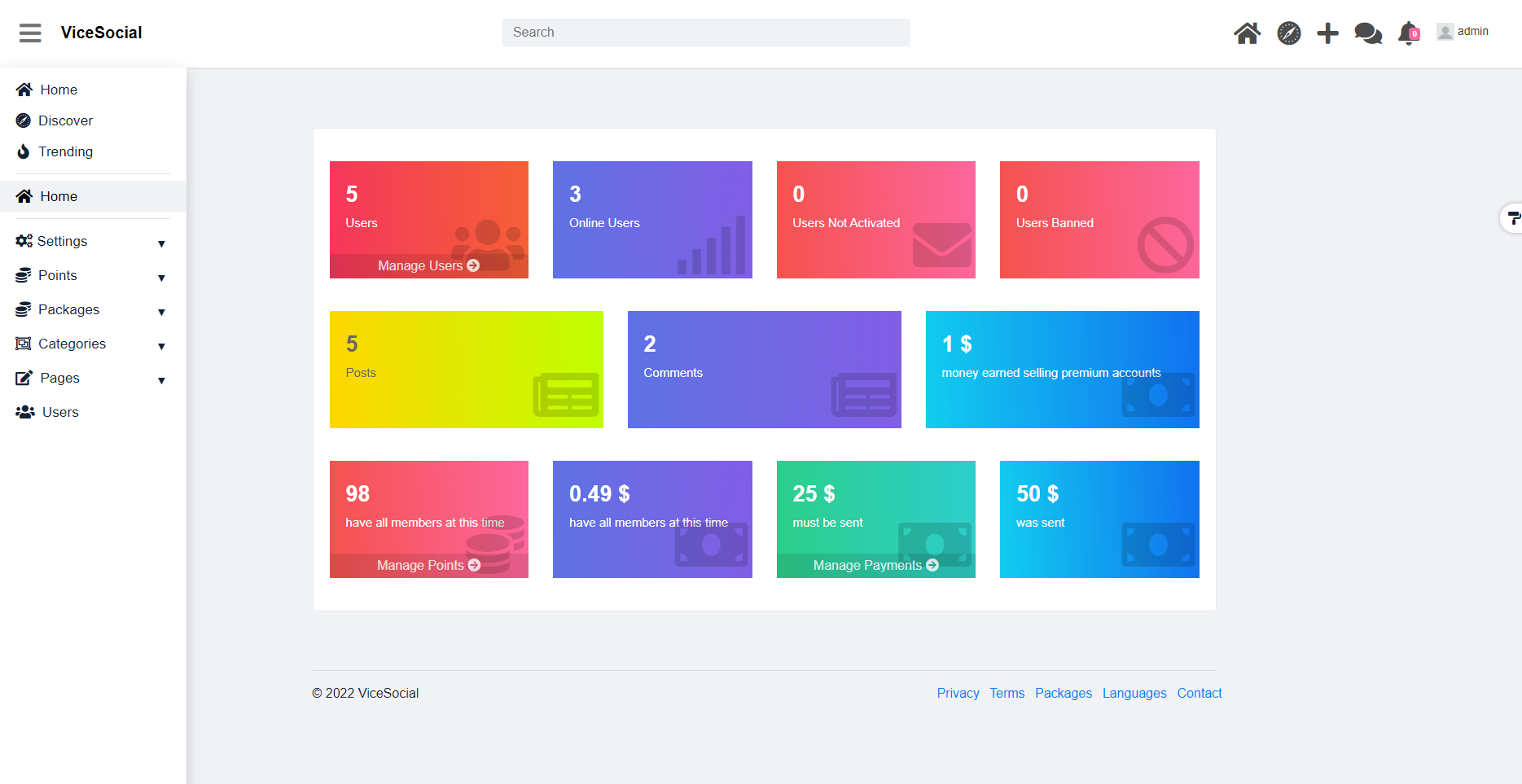1522x784 pixels.
Task: Focus the Search input field
Action: 705,33
